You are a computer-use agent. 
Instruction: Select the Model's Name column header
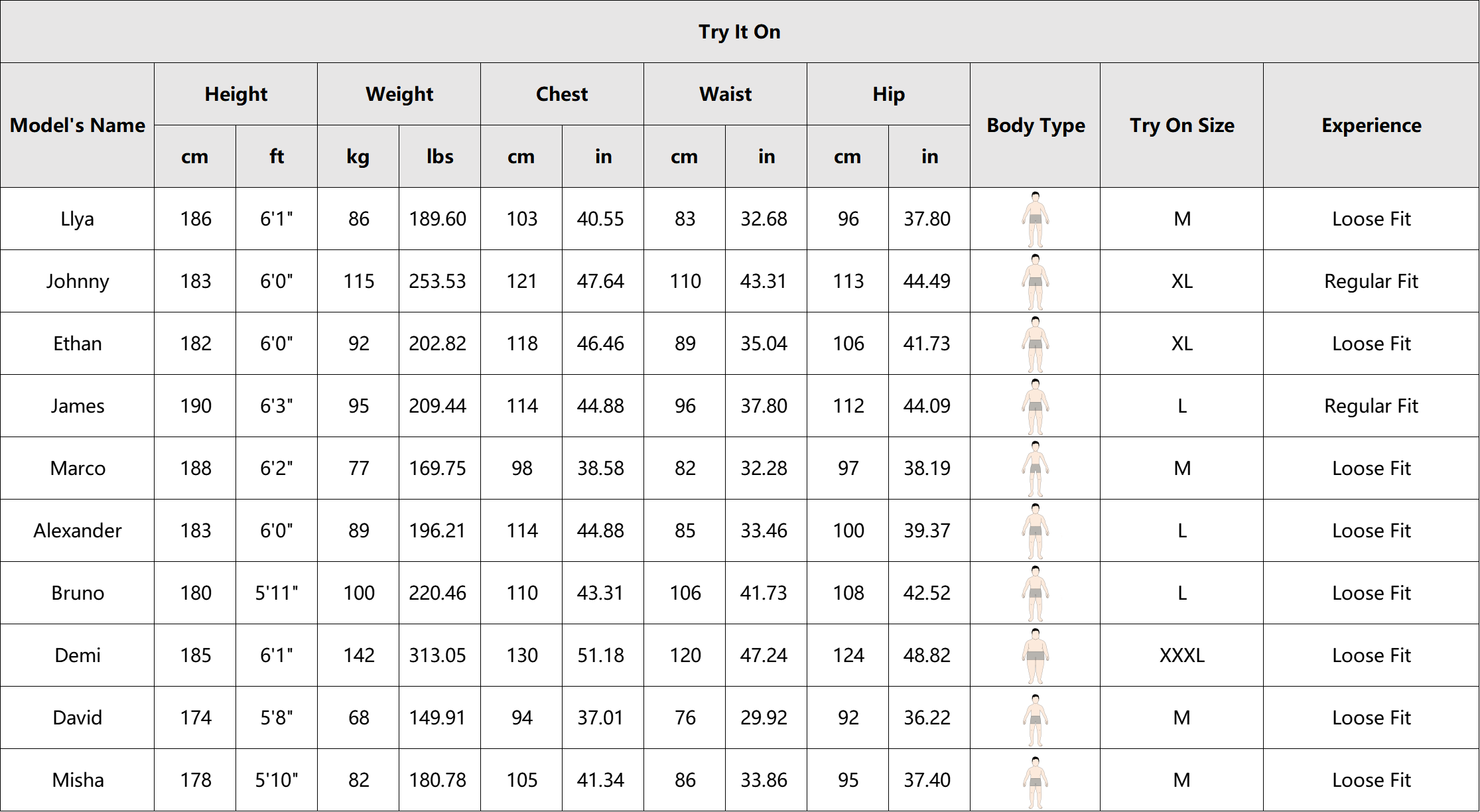pos(78,125)
